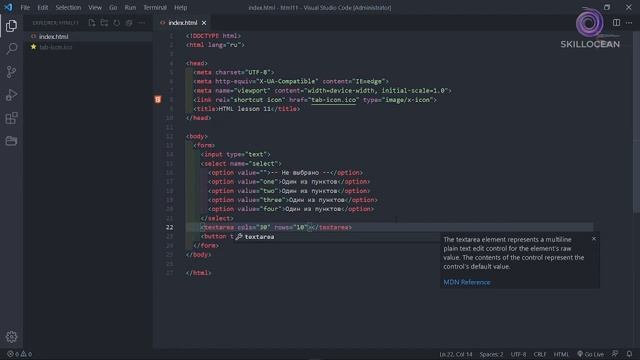Refresh the Explorer file list

117,23
